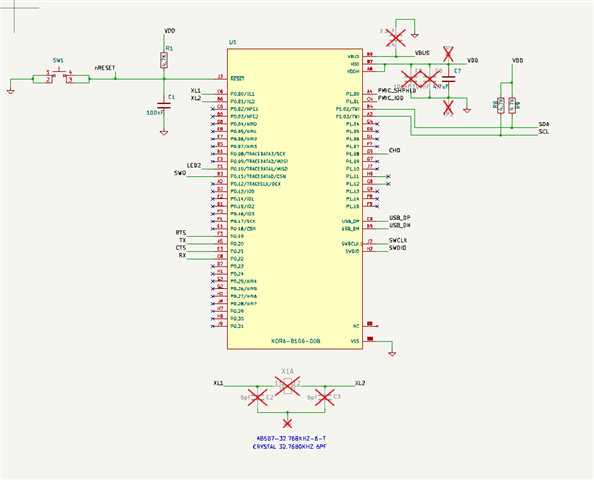Select the LED2 net label

(194, 166)
